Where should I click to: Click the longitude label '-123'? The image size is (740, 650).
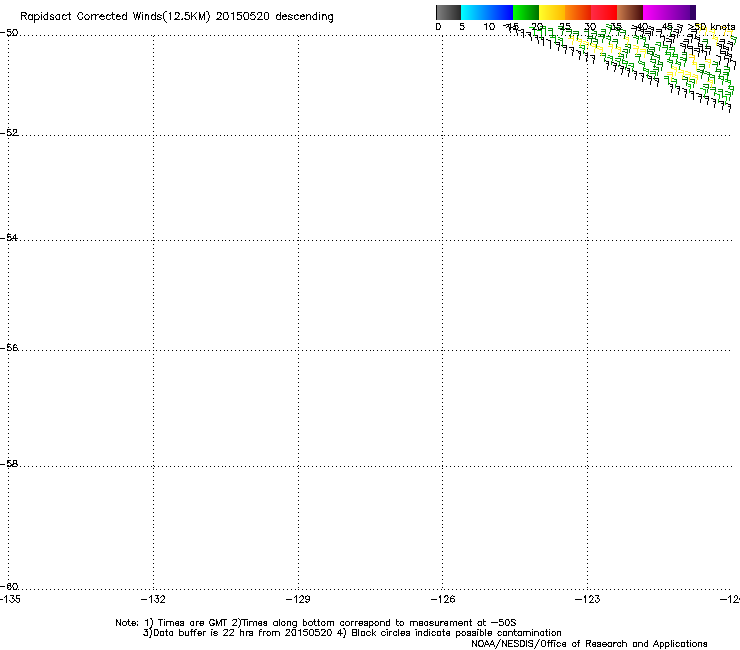[x=588, y=599]
